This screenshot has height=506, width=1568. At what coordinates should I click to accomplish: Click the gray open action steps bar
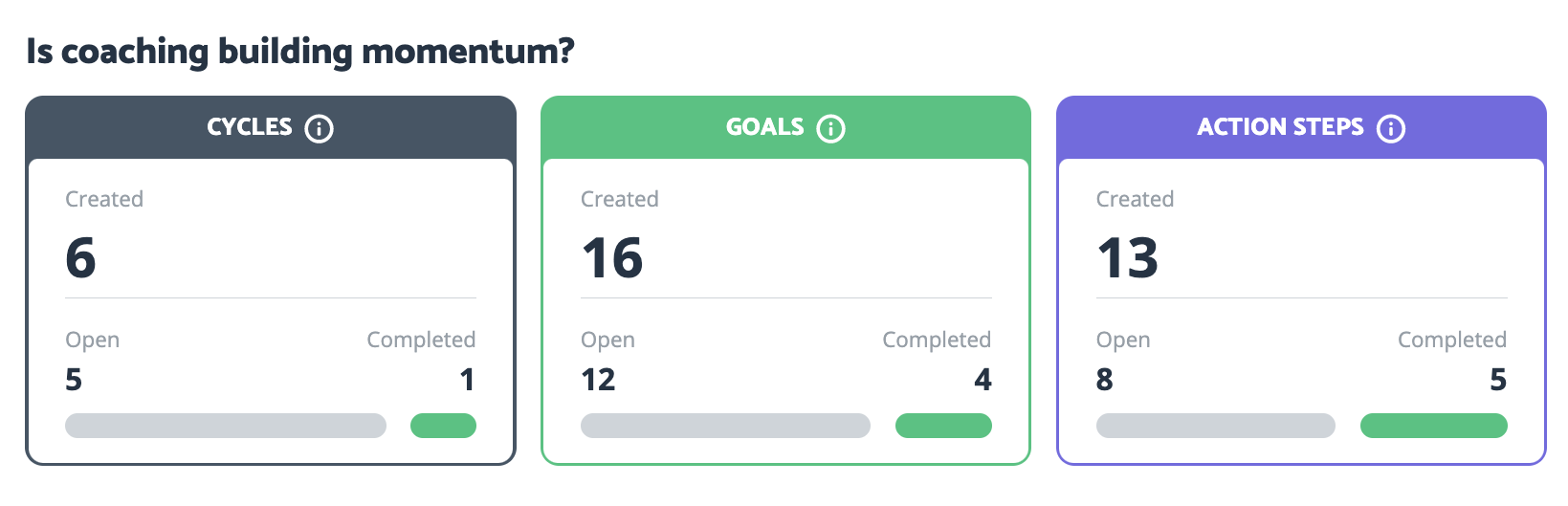1215,426
